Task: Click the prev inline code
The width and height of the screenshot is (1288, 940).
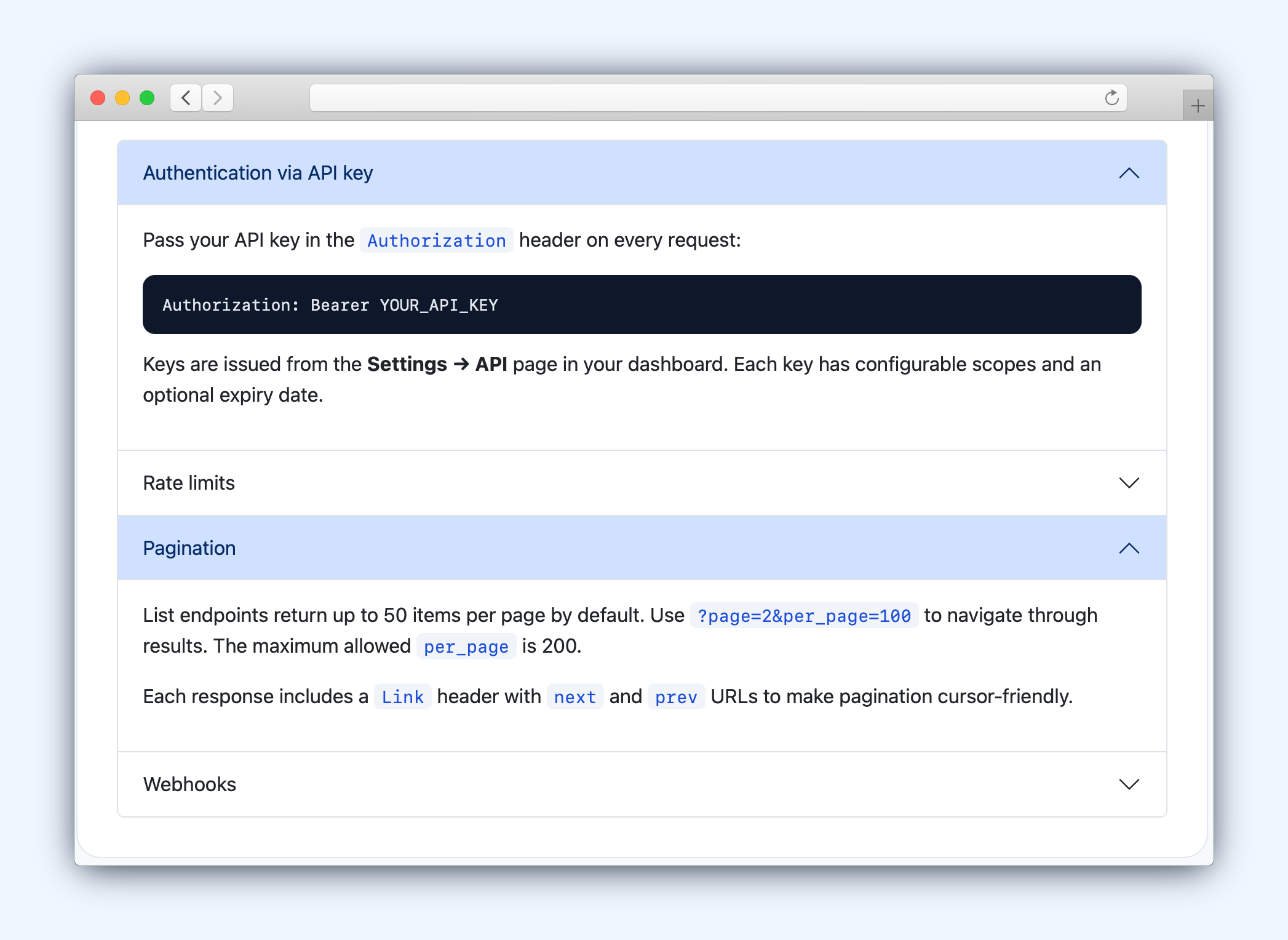Action: tap(676, 697)
